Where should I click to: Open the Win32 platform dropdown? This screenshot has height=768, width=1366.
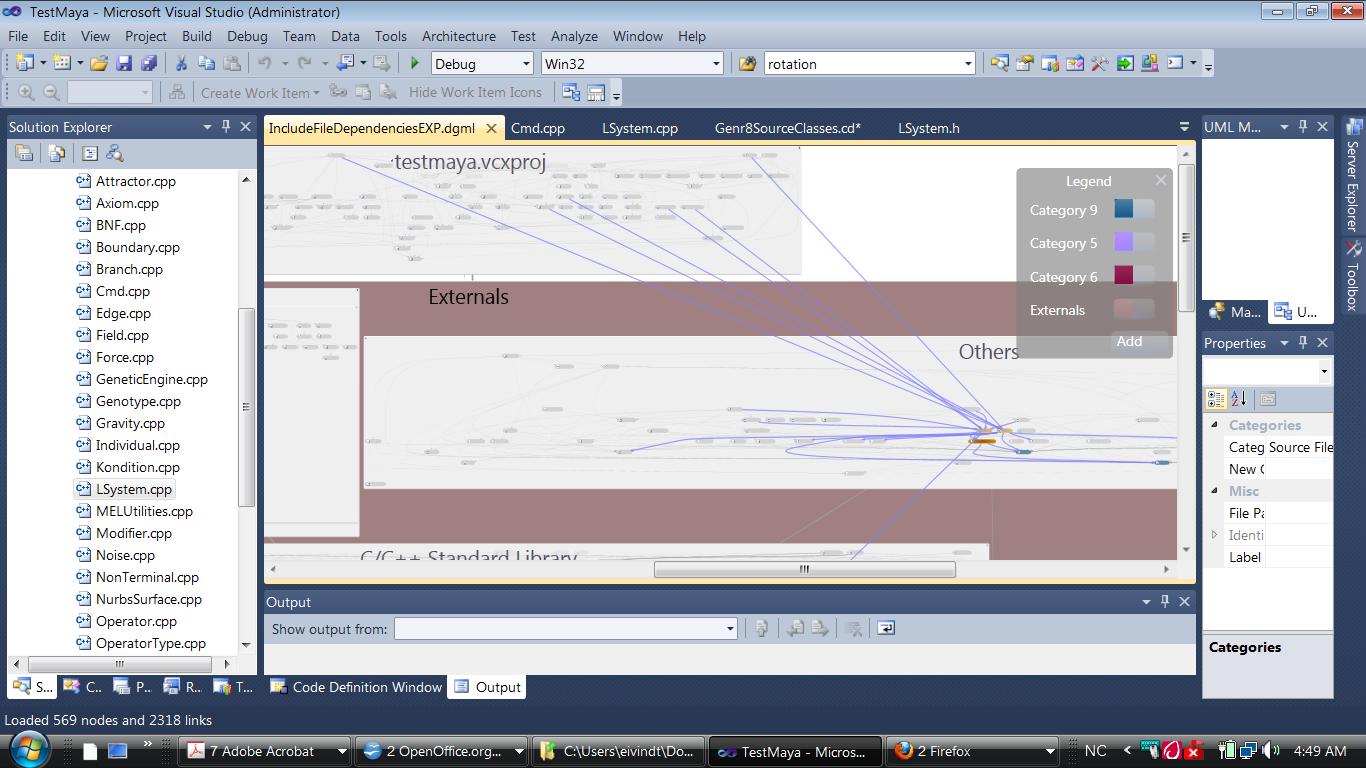click(x=716, y=63)
